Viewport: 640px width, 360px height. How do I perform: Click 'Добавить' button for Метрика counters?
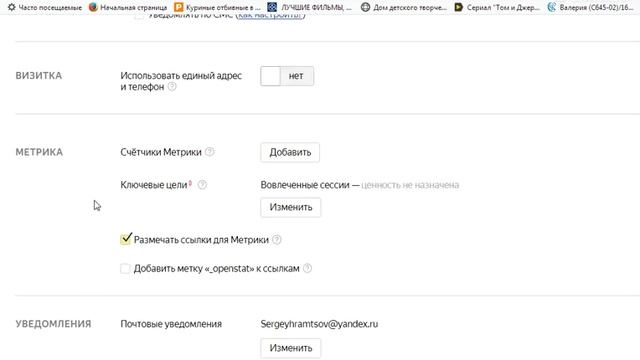tap(290, 152)
